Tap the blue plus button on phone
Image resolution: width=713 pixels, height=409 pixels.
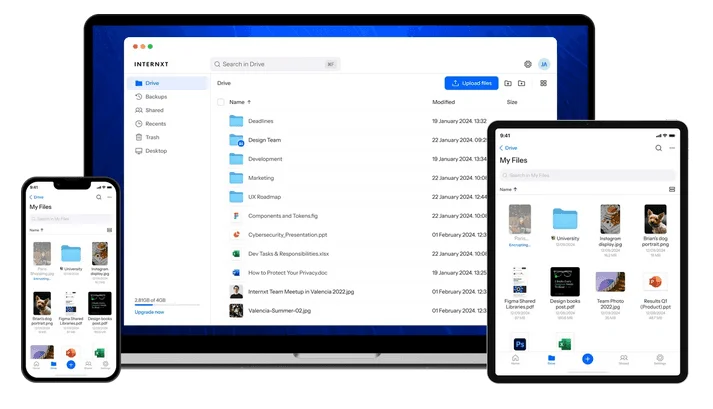(x=71, y=365)
